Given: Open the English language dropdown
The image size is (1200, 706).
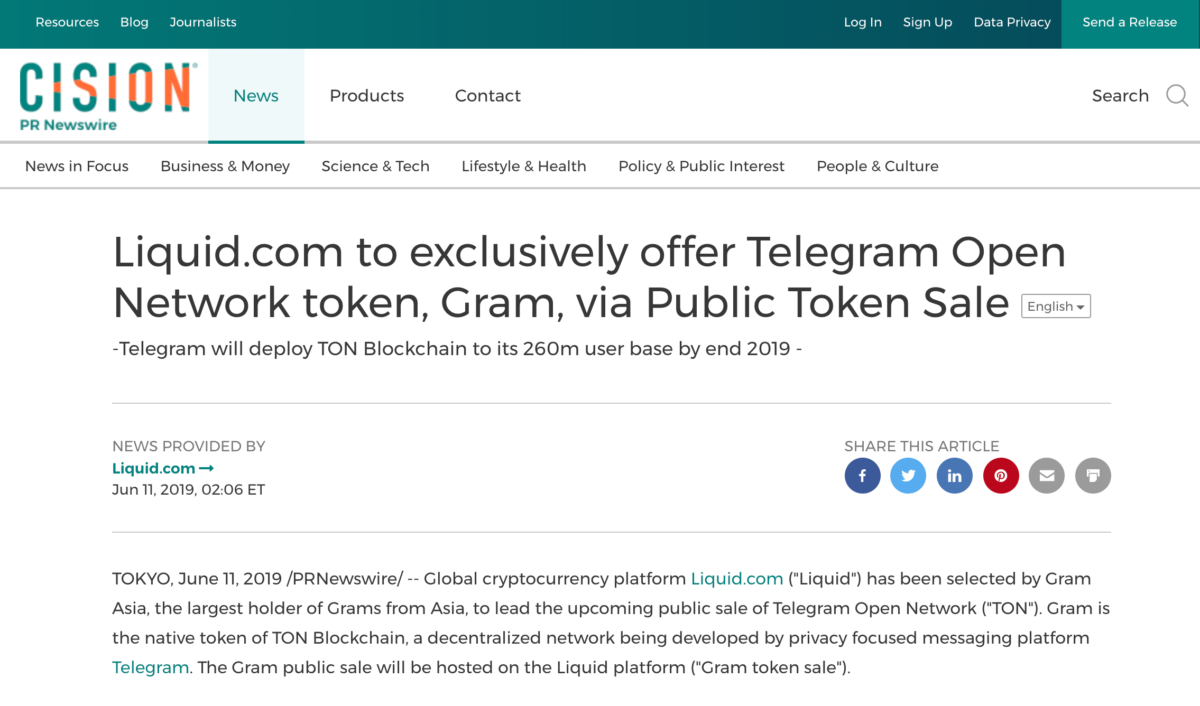Looking at the screenshot, I should 1055,307.
